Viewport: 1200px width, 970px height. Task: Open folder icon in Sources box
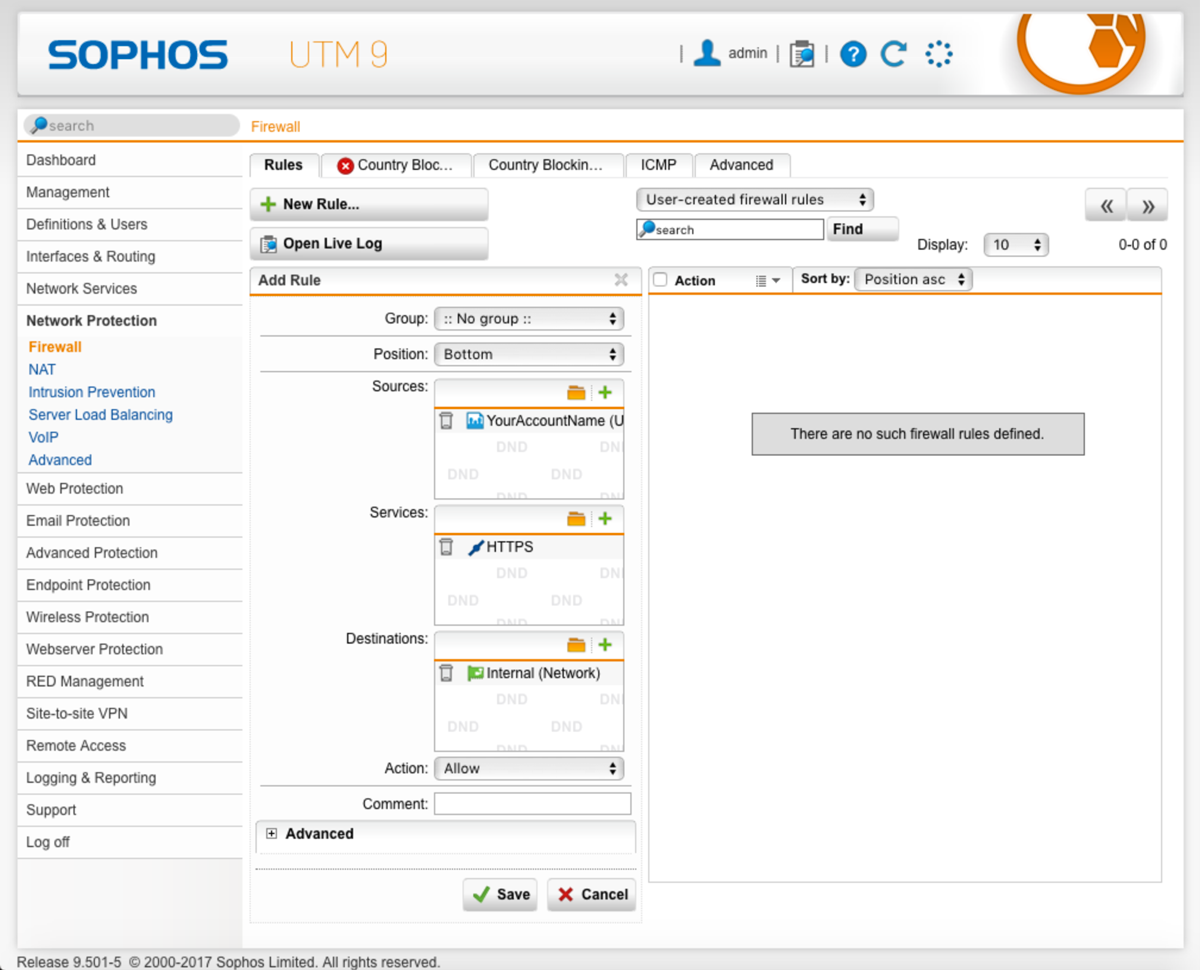click(576, 392)
